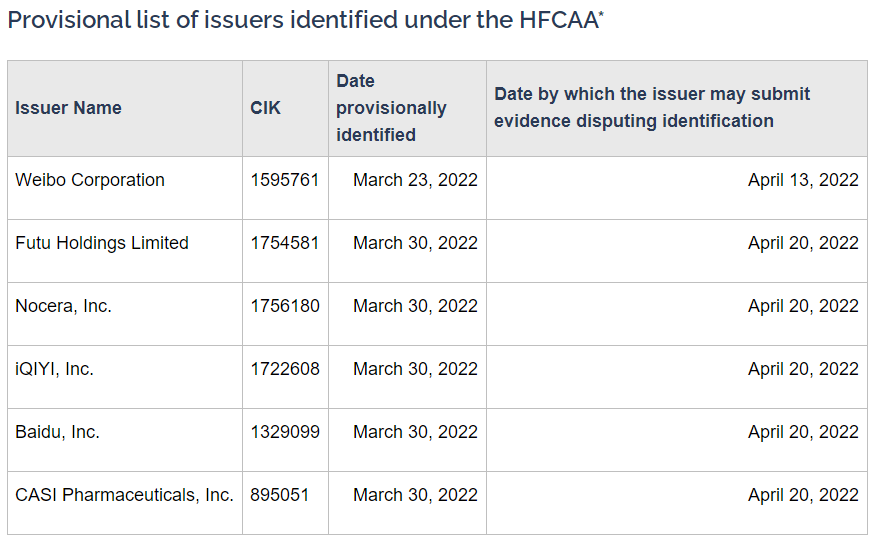The width and height of the screenshot is (872, 541).
Task: Select the iQIYI, Inc. cell
Action: tap(125, 377)
